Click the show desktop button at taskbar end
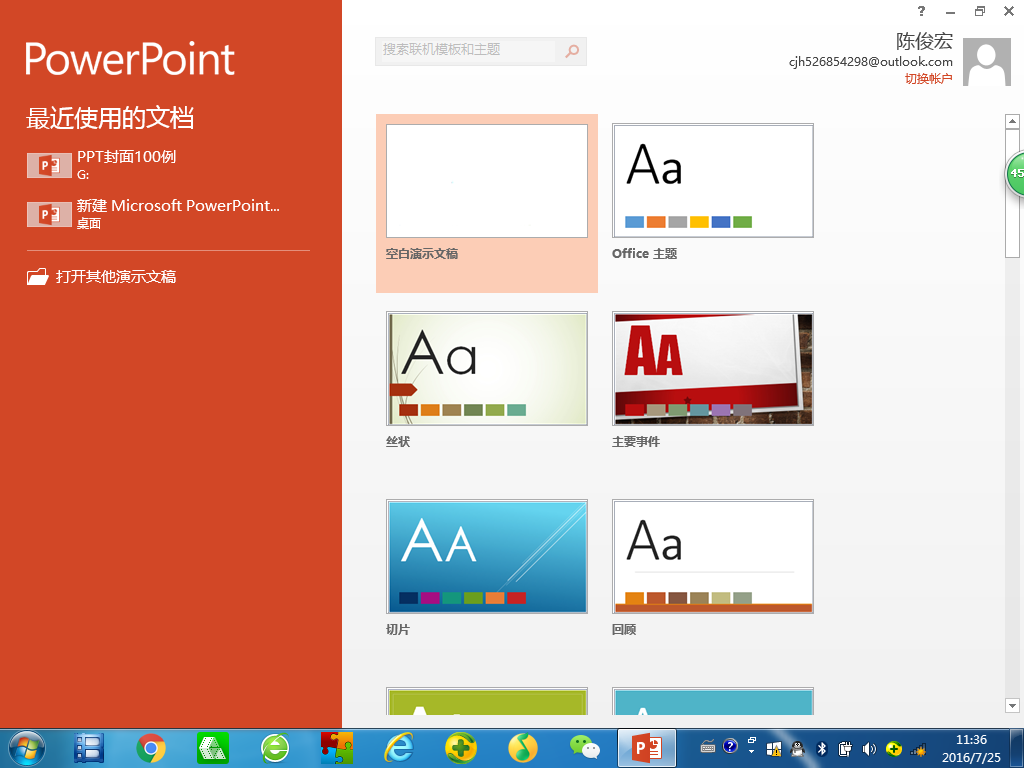This screenshot has height=768, width=1024. pyautogui.click(x=1017, y=748)
